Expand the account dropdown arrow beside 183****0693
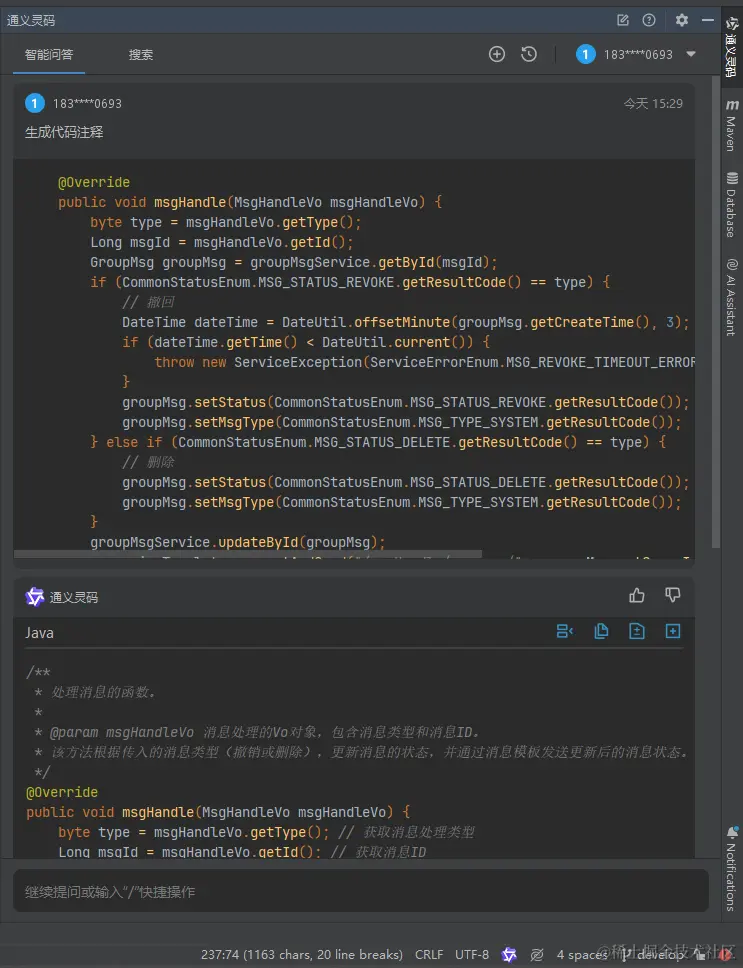Viewport: 743px width, 968px height. pyautogui.click(x=691, y=54)
